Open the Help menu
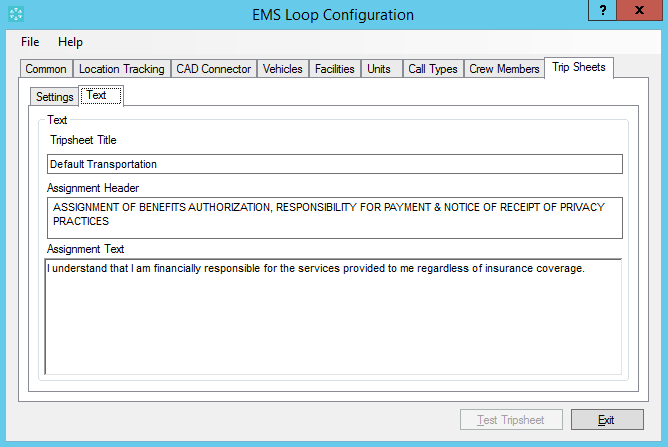Screen dimensions: 668x447 point(70,42)
